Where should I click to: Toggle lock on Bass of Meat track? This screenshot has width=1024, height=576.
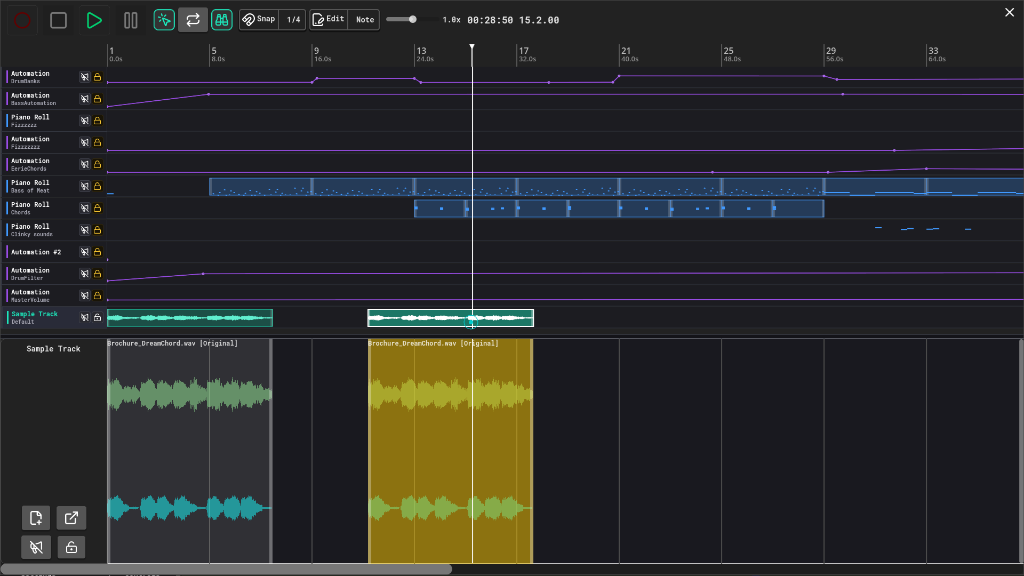click(97, 186)
